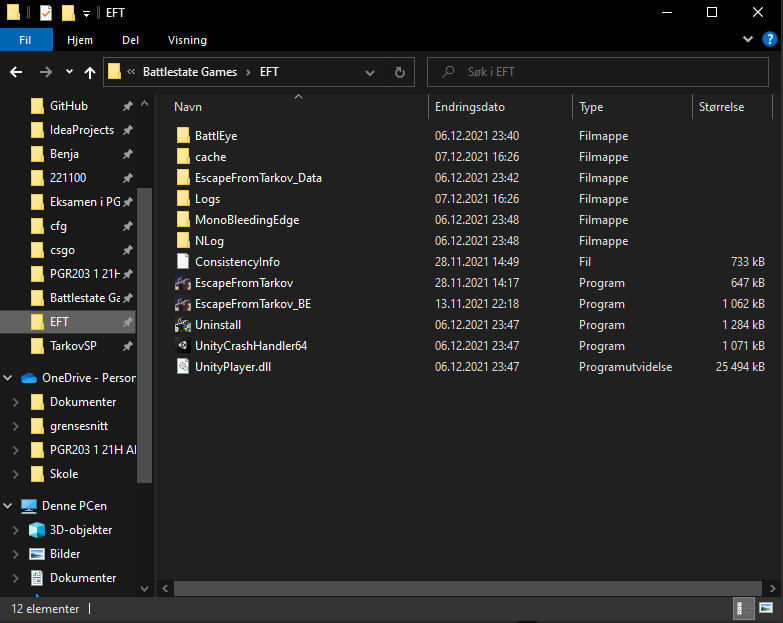Expand the ribbon with the chevron

point(748,39)
